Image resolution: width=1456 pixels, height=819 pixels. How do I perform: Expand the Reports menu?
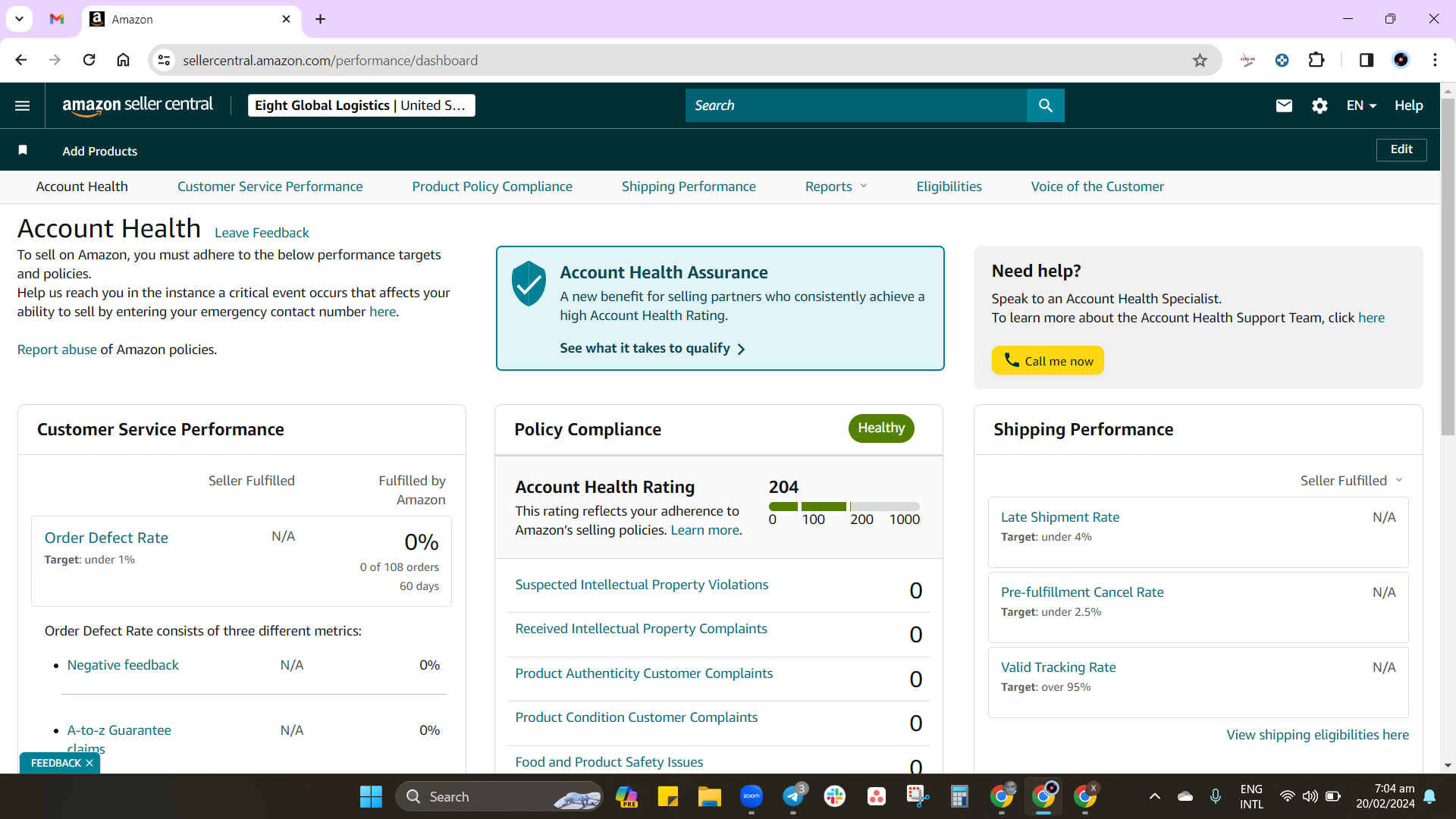tap(836, 187)
